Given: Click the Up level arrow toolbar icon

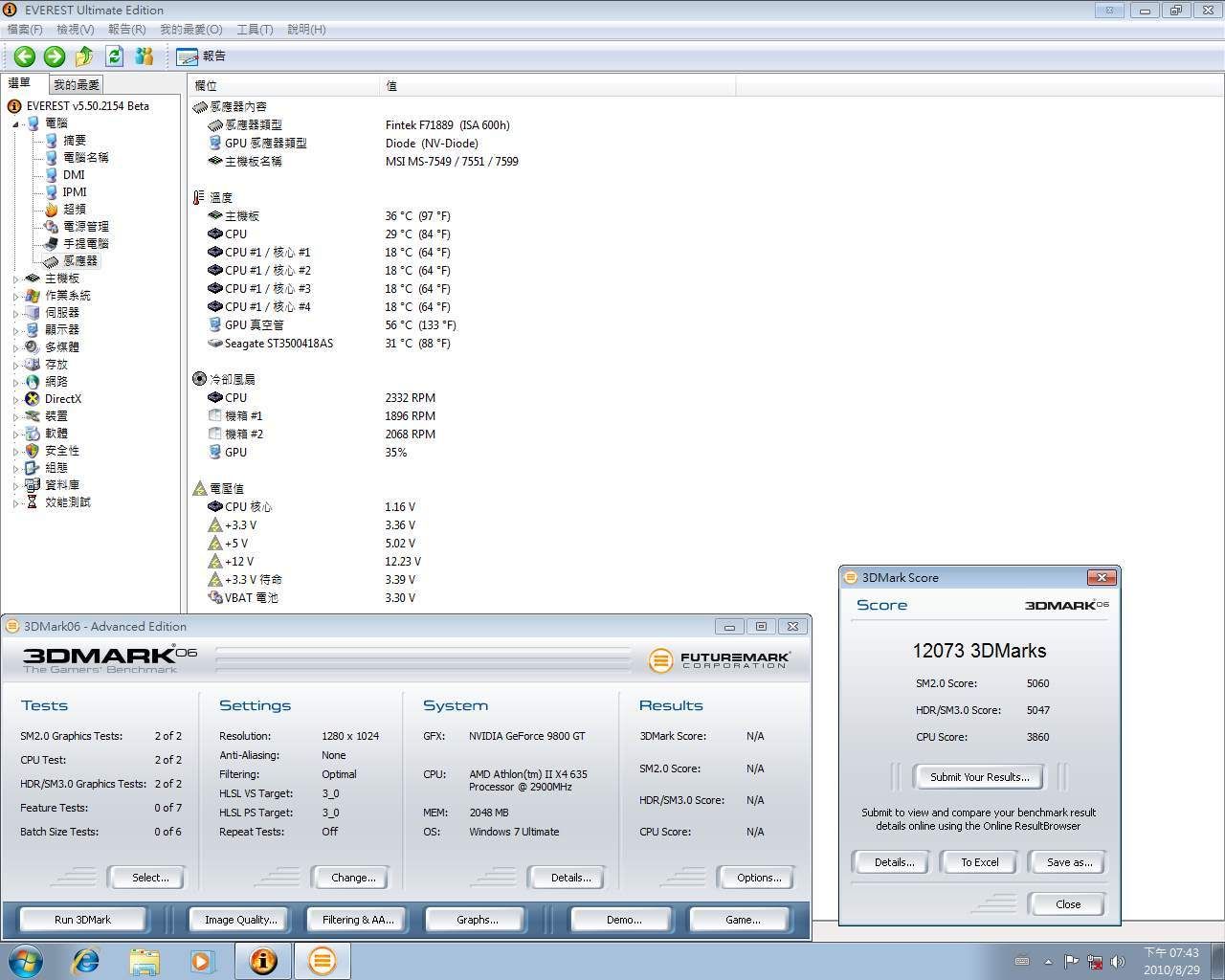Looking at the screenshot, I should pyautogui.click(x=84, y=56).
